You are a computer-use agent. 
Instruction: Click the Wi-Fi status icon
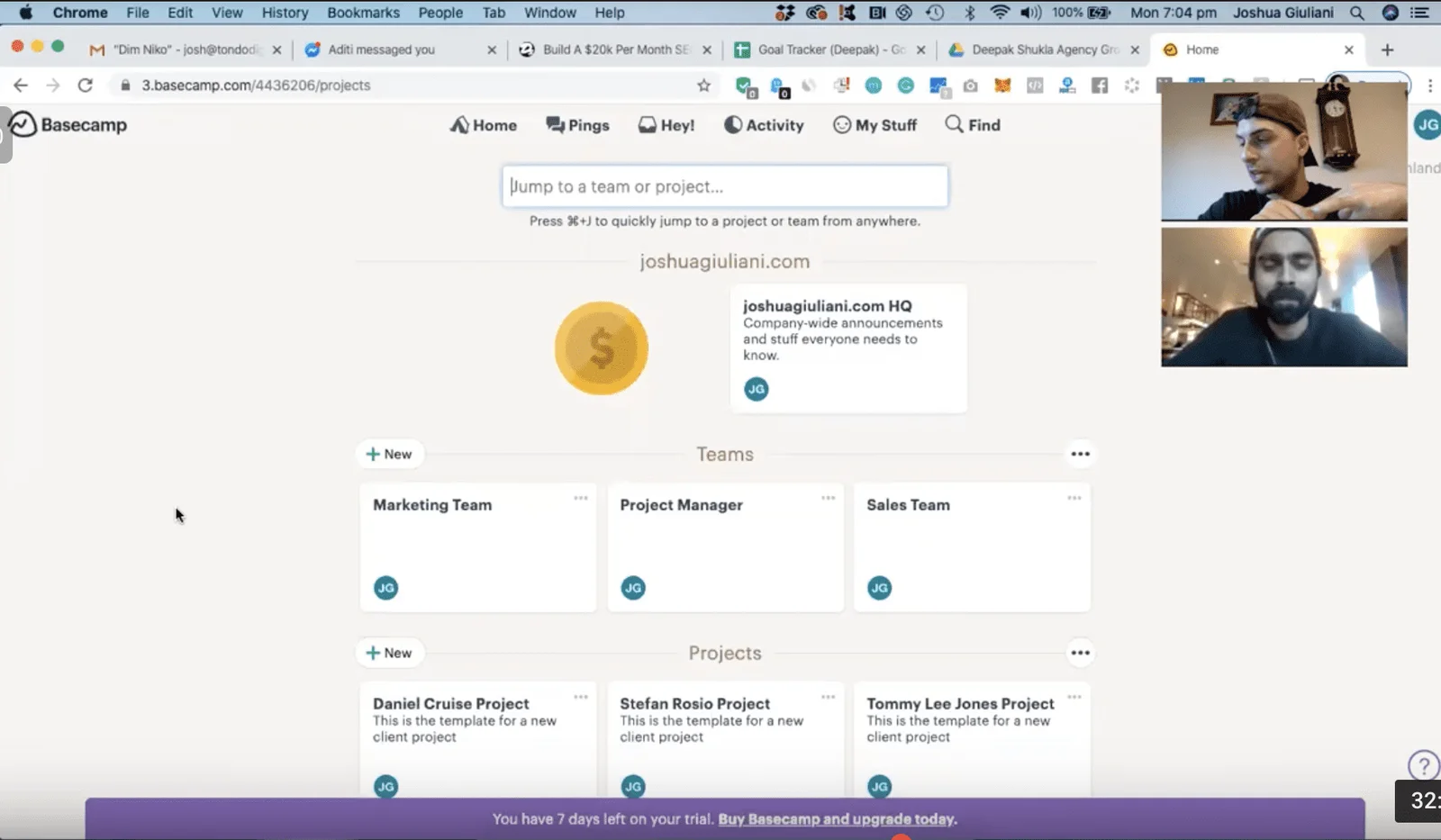click(1000, 13)
